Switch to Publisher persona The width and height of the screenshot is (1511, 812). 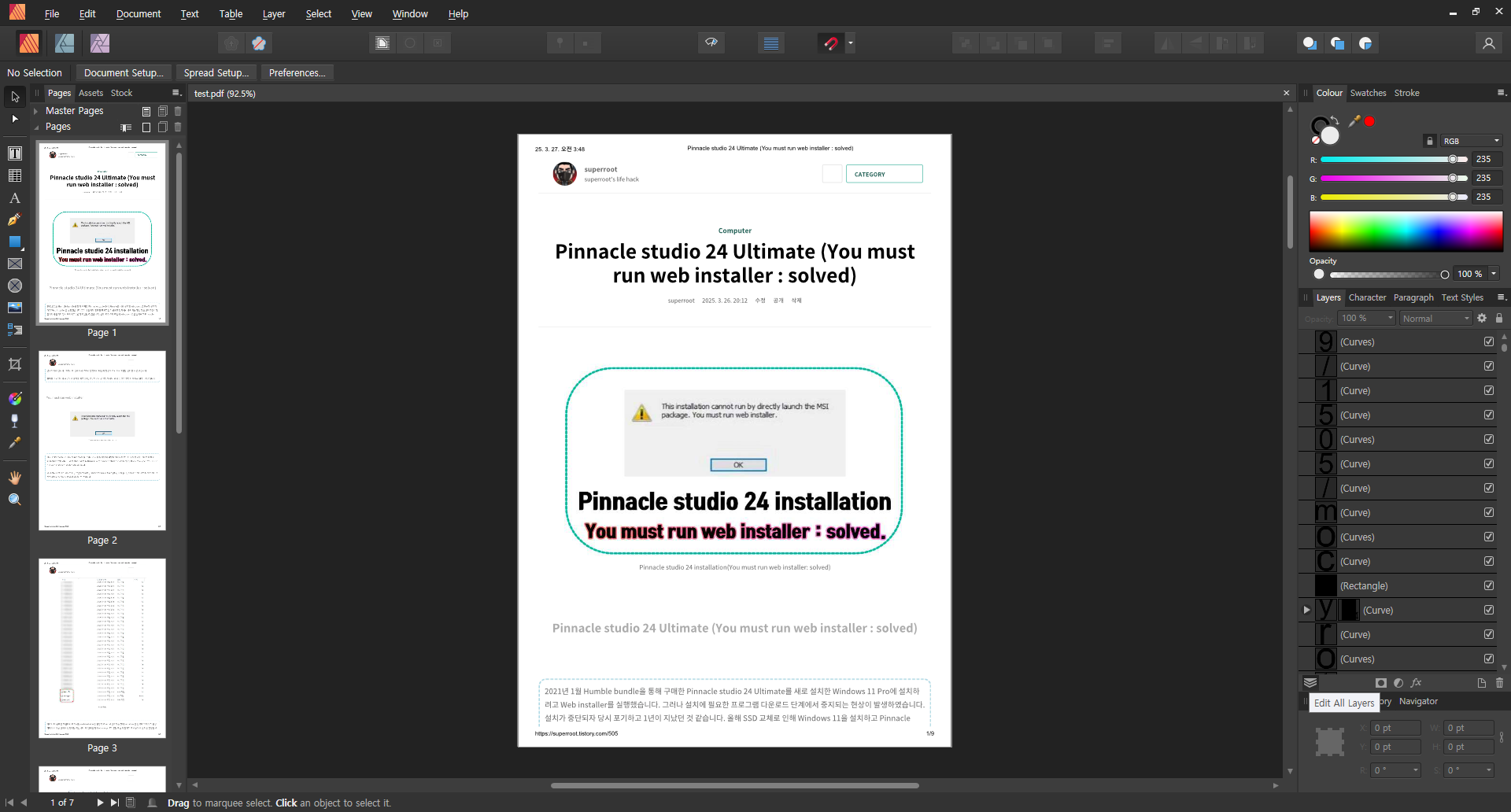pos(30,43)
